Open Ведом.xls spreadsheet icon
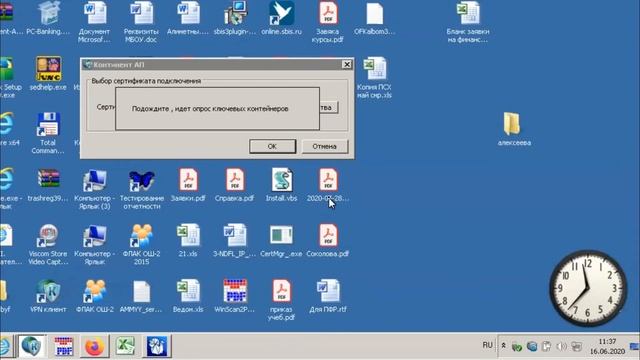 click(188, 296)
